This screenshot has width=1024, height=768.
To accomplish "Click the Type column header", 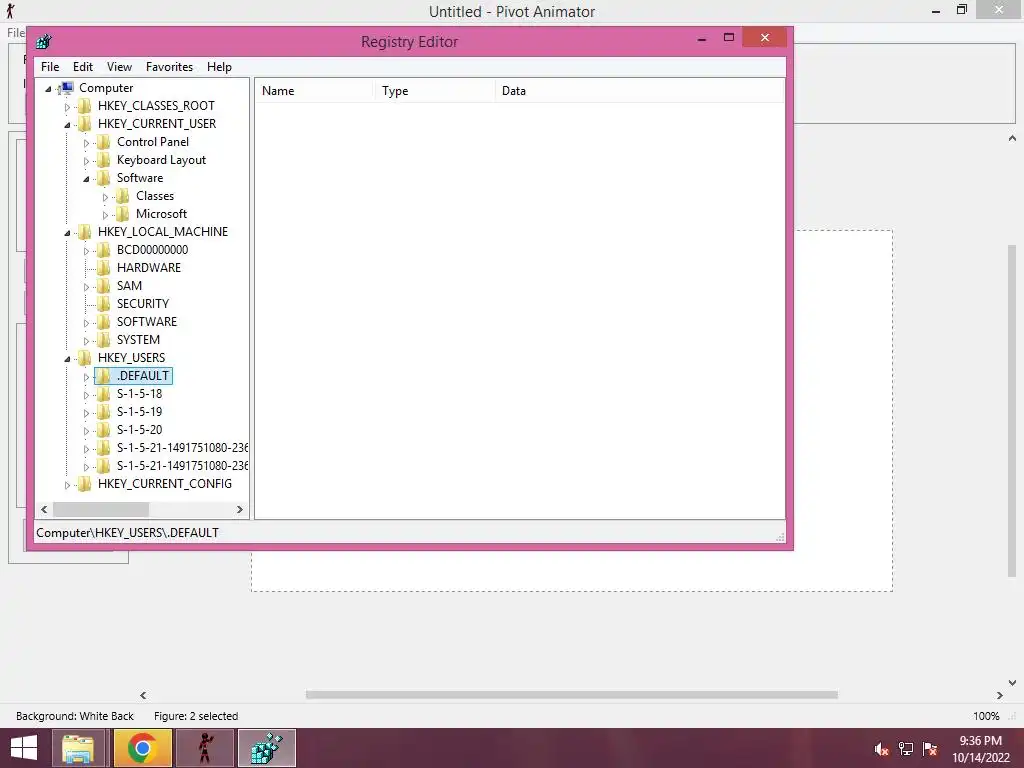I will [435, 91].
